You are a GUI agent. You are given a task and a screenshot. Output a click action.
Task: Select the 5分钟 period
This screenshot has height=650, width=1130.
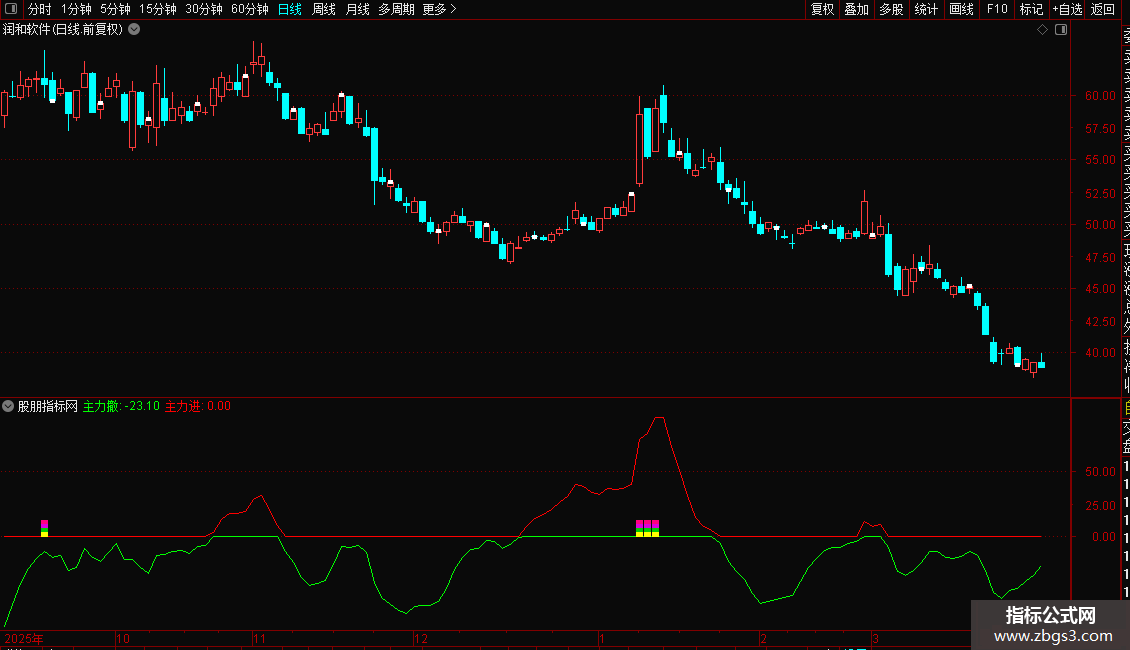pos(115,9)
